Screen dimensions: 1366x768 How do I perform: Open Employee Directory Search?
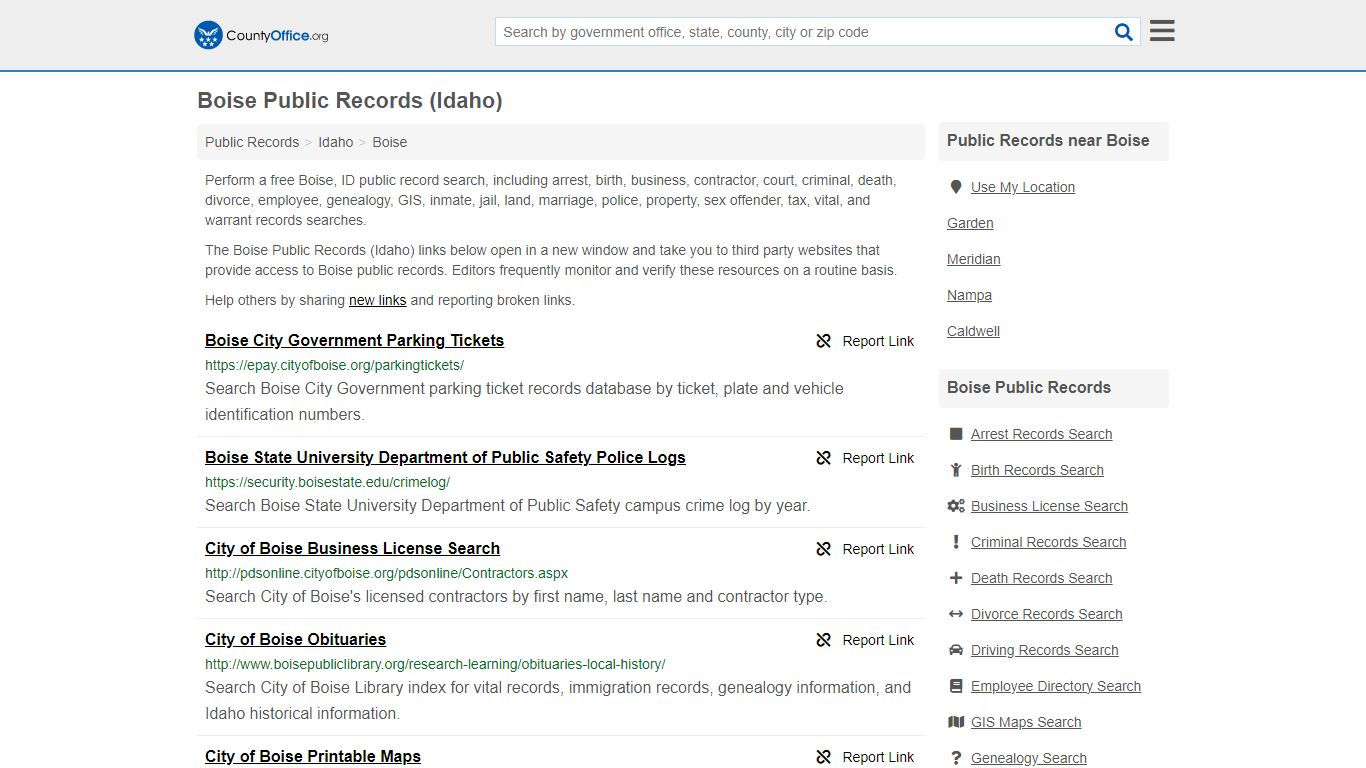tap(1056, 686)
